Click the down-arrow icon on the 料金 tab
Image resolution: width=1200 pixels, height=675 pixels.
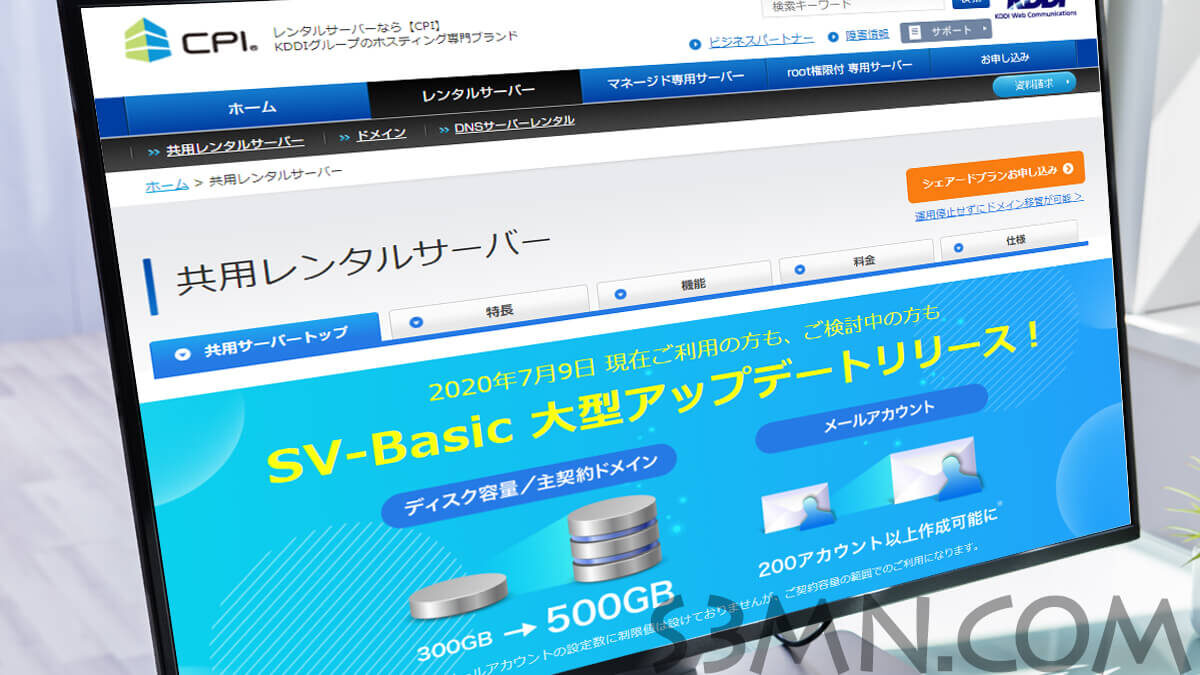(800, 269)
